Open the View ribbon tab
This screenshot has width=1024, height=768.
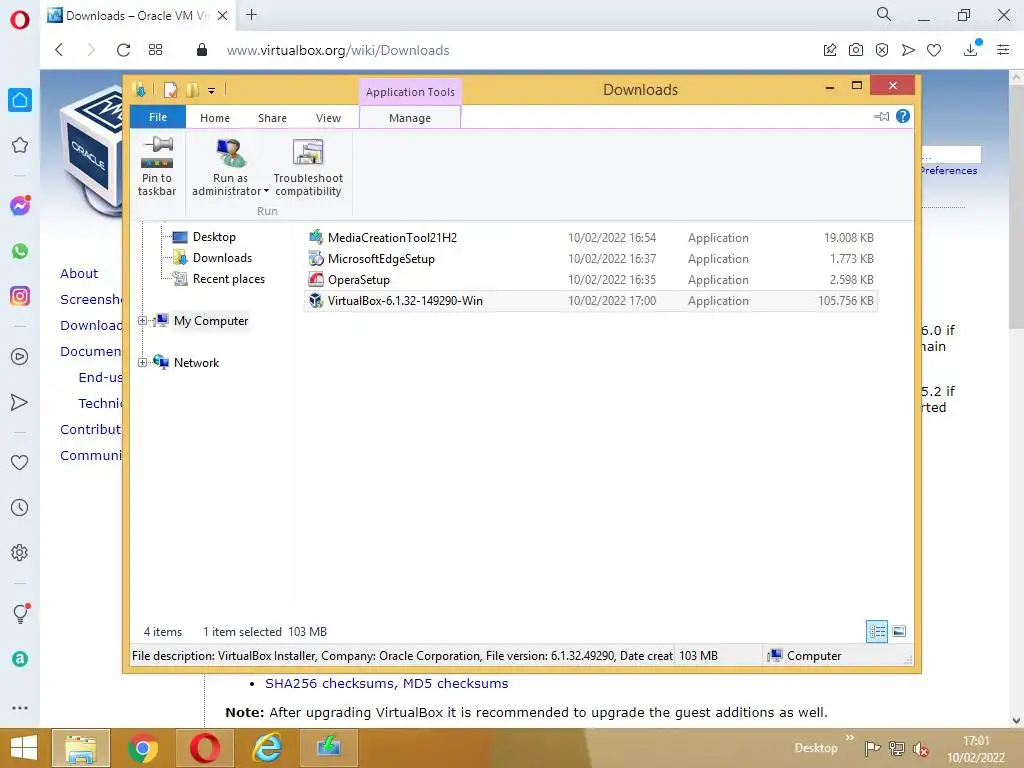[328, 118]
